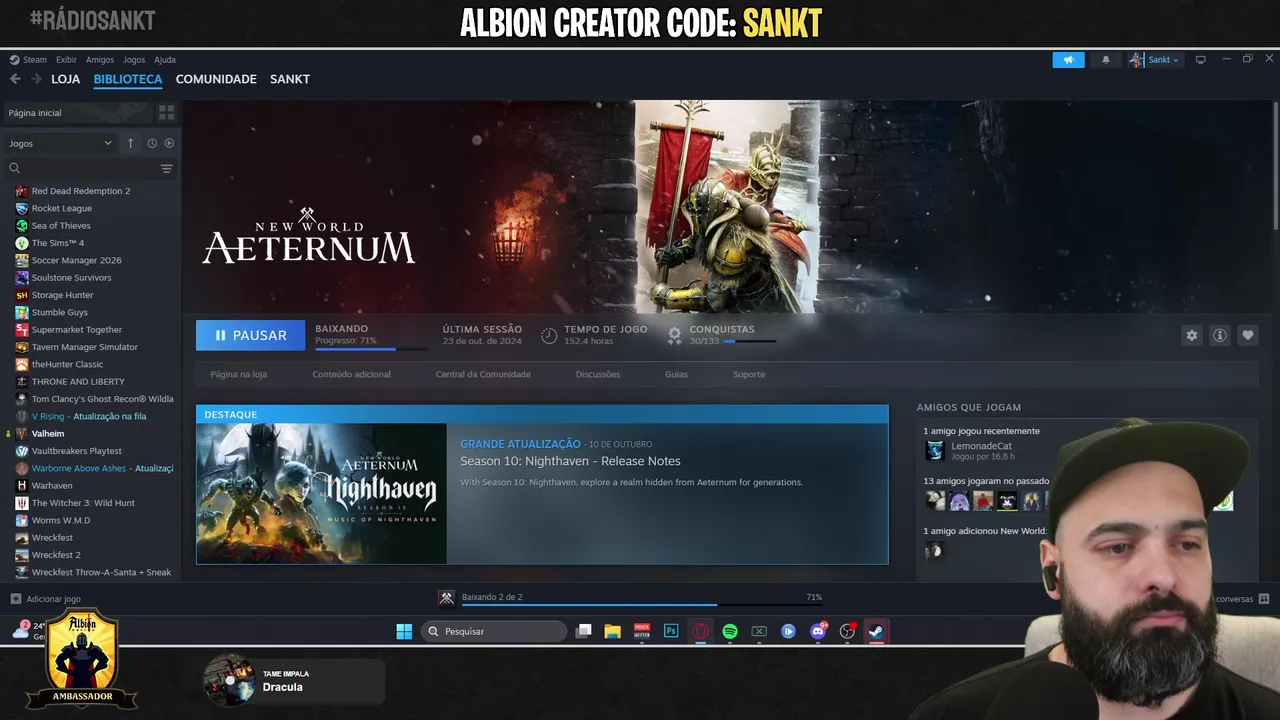
Task: Show New World game info icon
Action: coord(1219,335)
